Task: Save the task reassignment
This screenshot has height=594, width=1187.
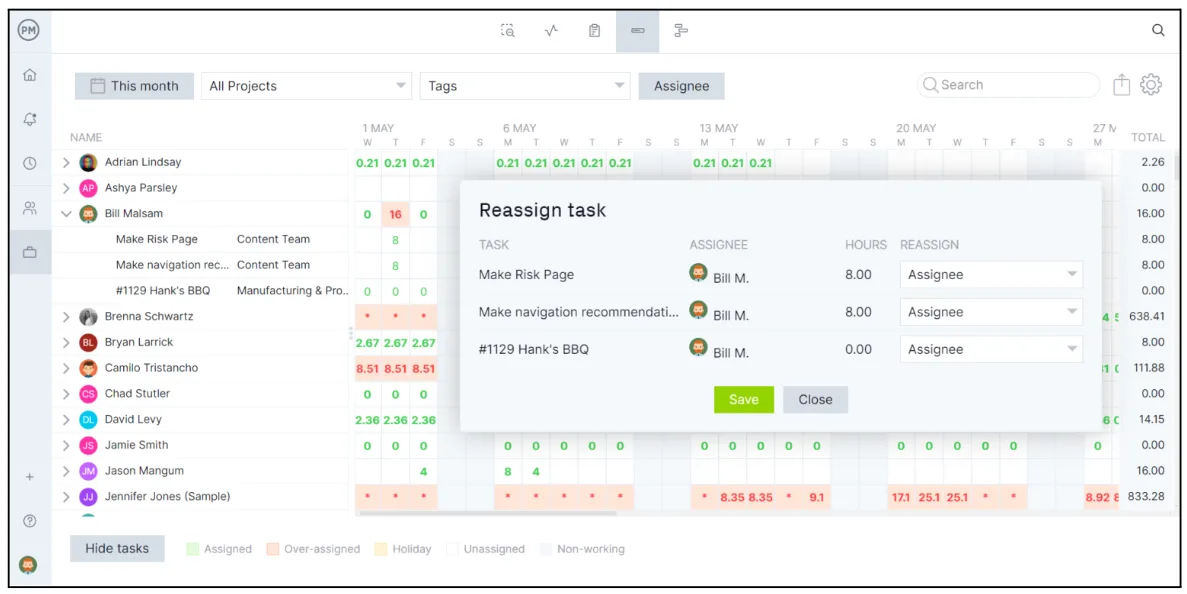Action: pyautogui.click(x=743, y=400)
